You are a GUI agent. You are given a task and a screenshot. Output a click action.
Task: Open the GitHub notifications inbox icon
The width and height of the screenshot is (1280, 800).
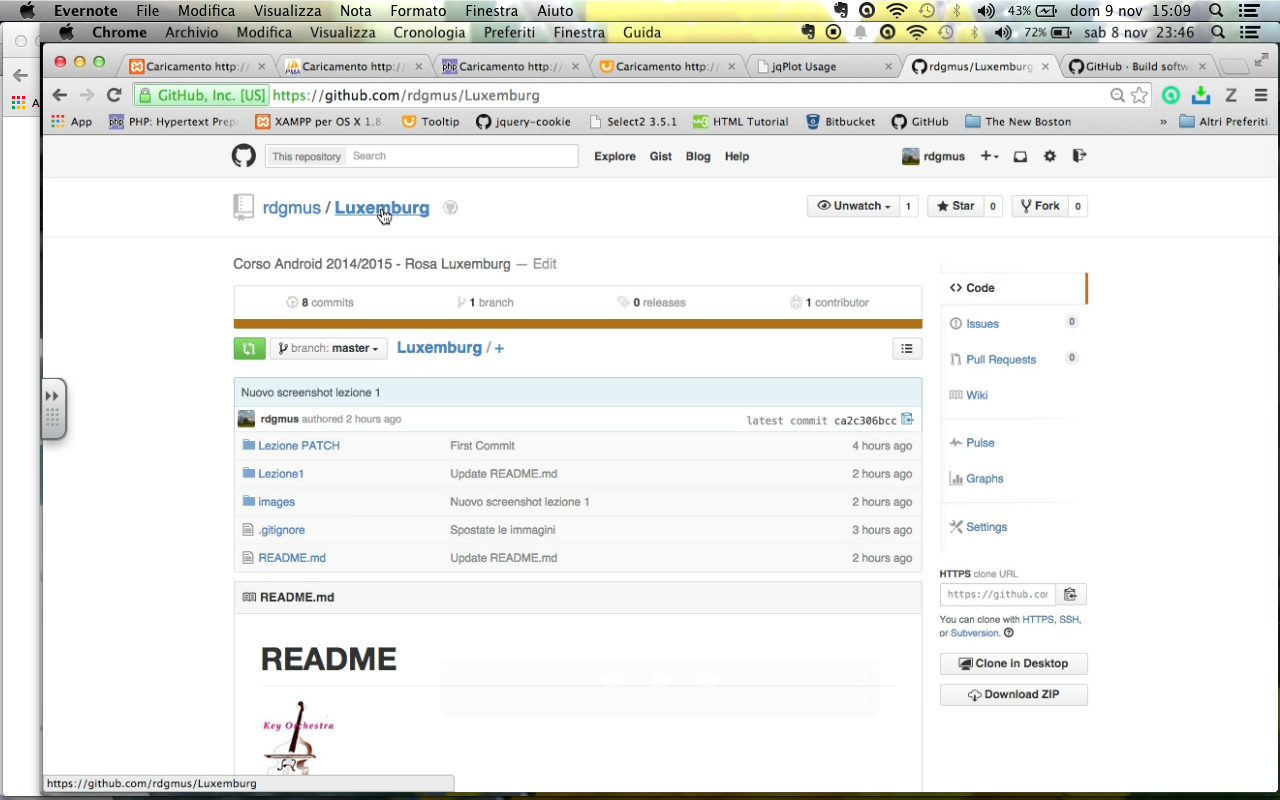(1020, 156)
